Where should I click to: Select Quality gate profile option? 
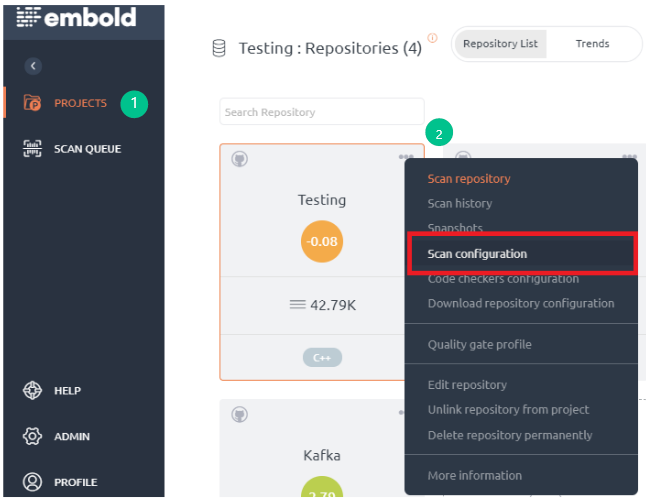[x=480, y=344]
